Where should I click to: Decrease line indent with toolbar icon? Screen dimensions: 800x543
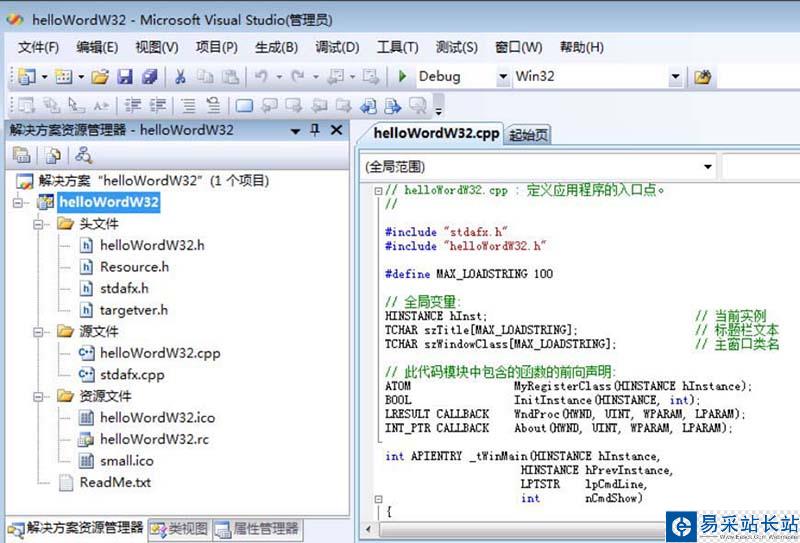(133, 106)
